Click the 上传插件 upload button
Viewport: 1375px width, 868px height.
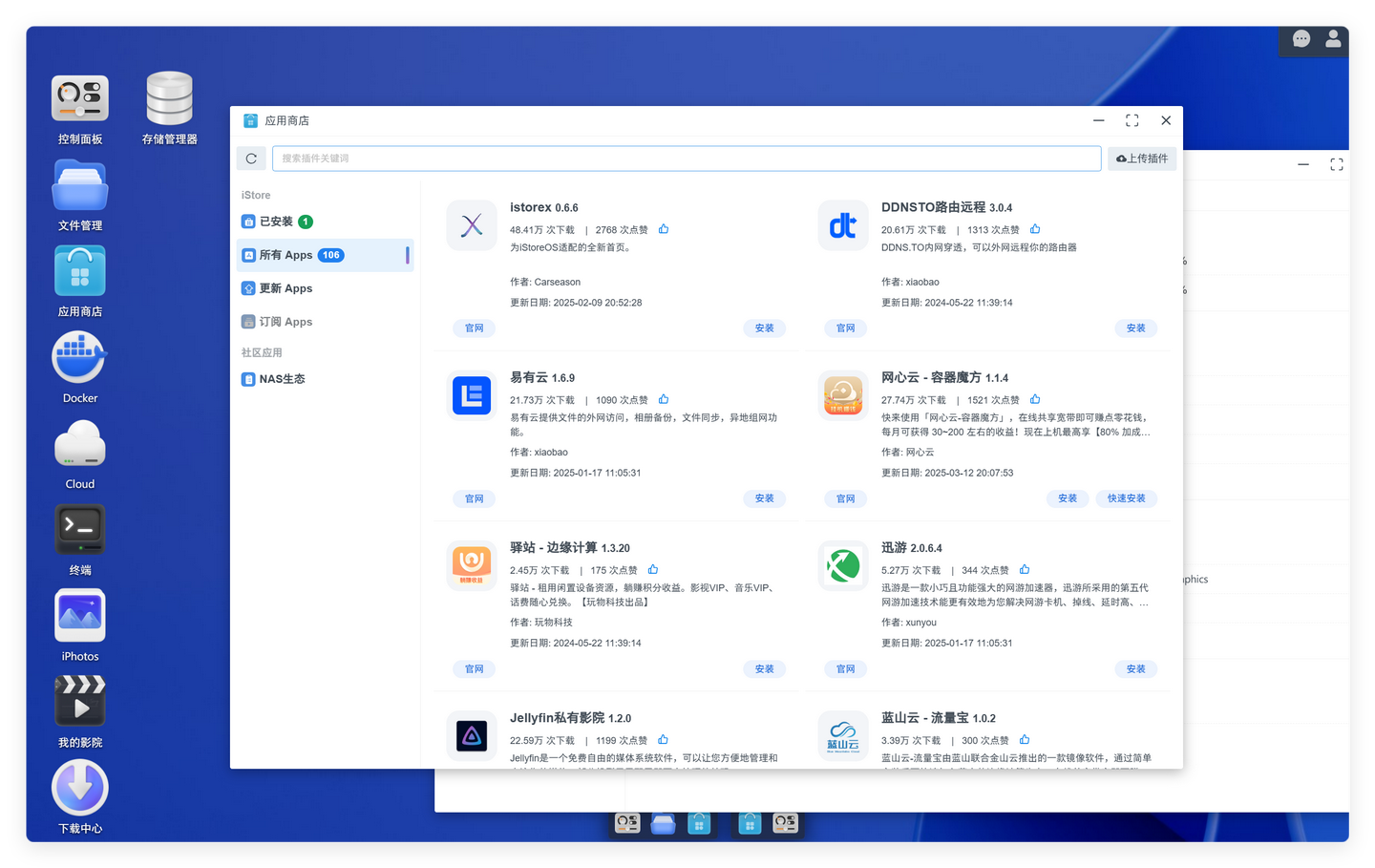[x=1142, y=159]
